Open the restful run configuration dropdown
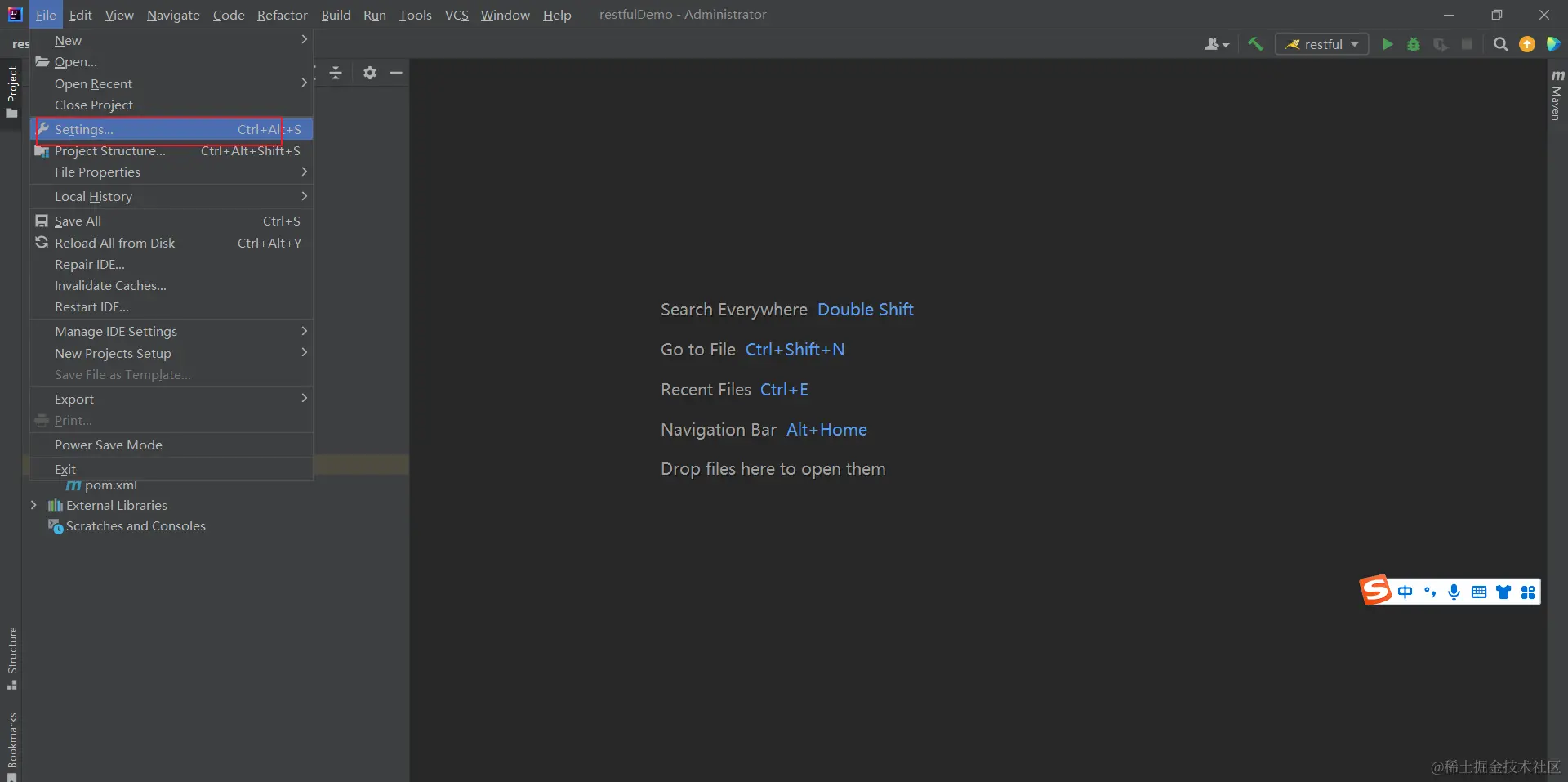This screenshot has height=782, width=1568. 1322,44
